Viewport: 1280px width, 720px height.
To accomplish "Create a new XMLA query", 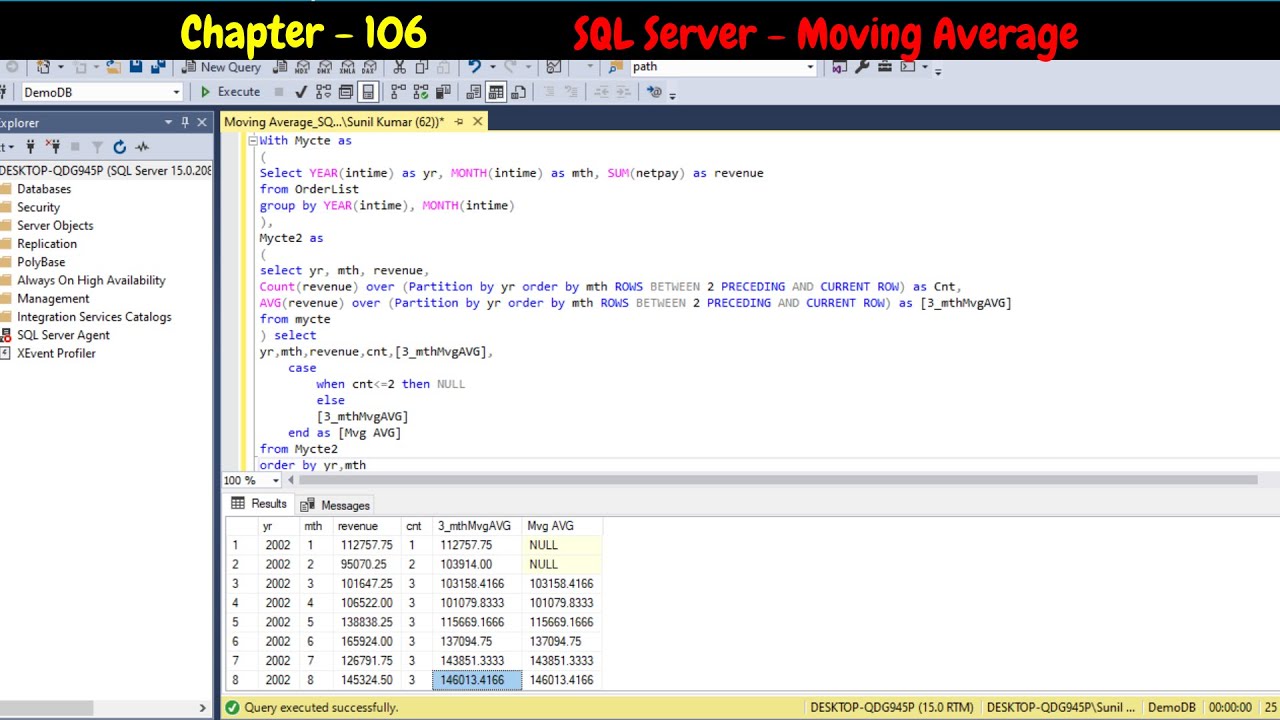I will pos(347,67).
